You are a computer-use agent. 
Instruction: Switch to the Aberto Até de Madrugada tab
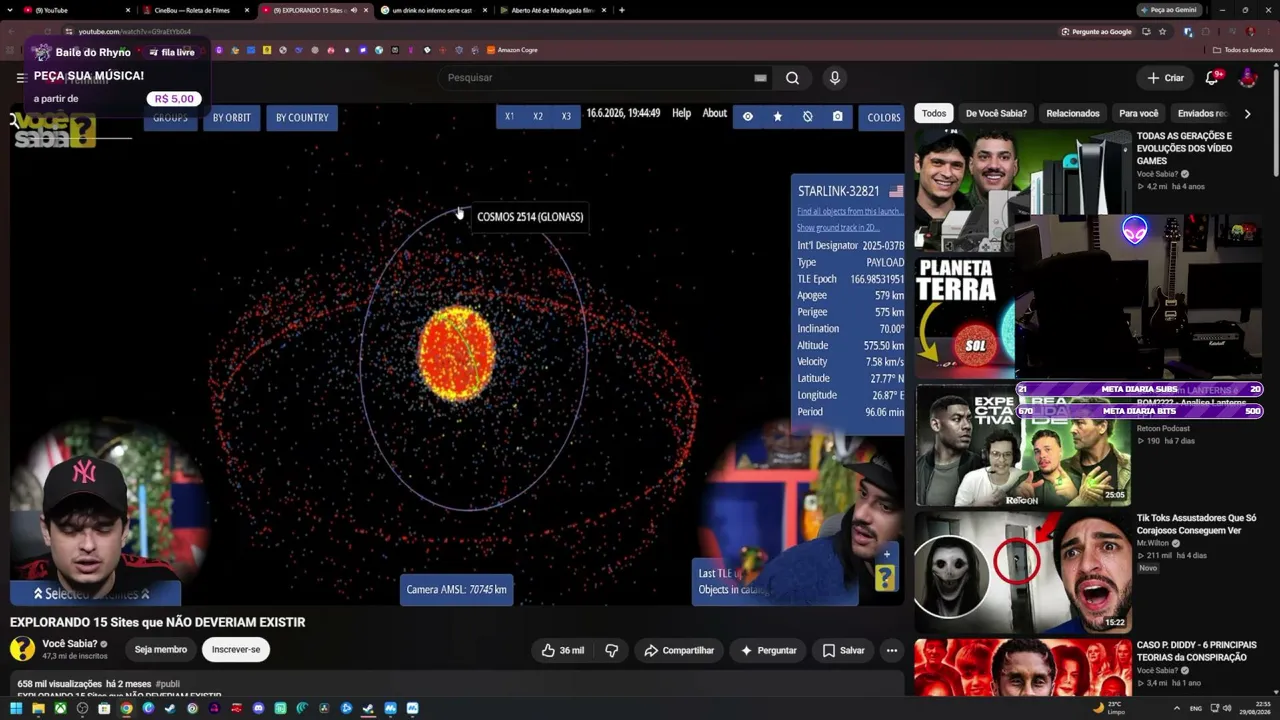pos(551,10)
